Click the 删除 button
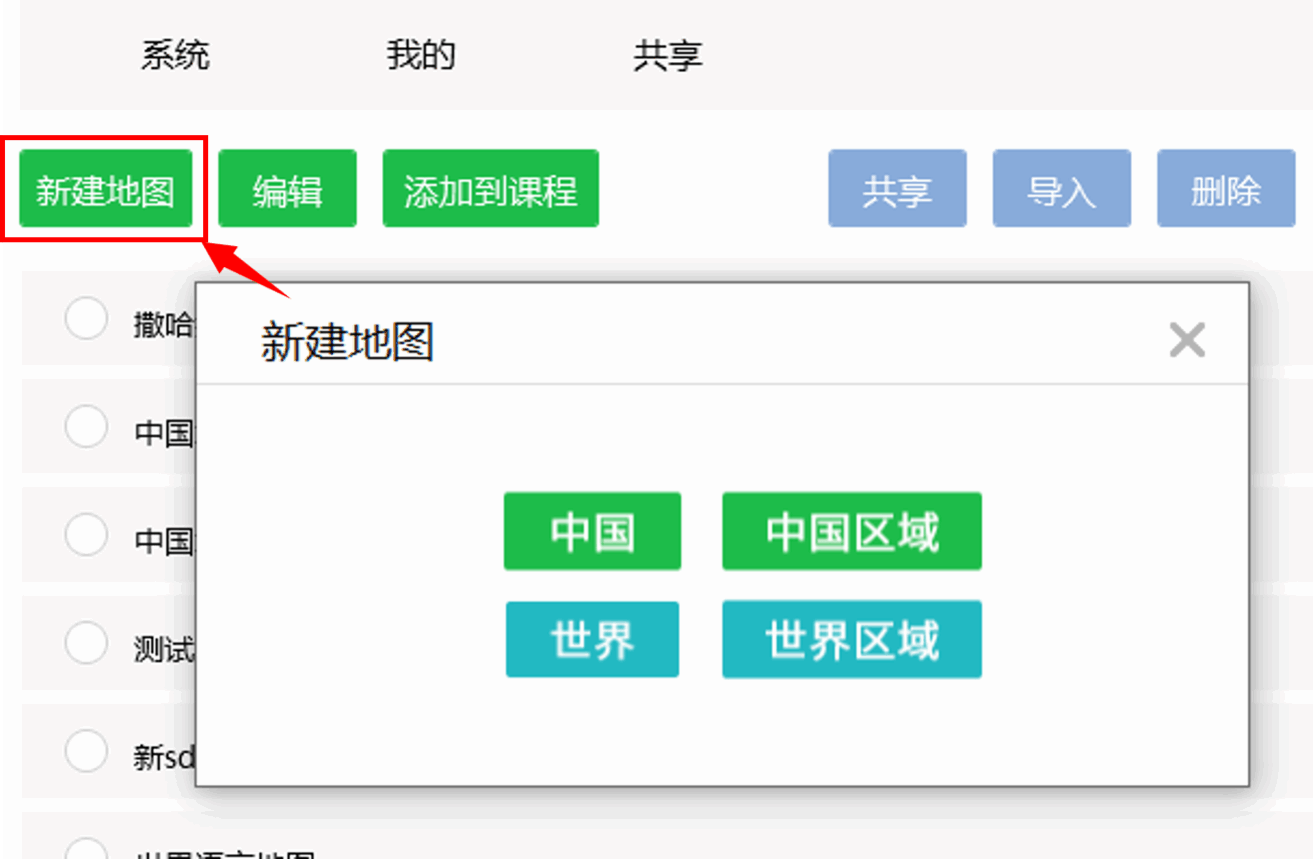Screen dimensions: 1313x859 click(x=1226, y=190)
